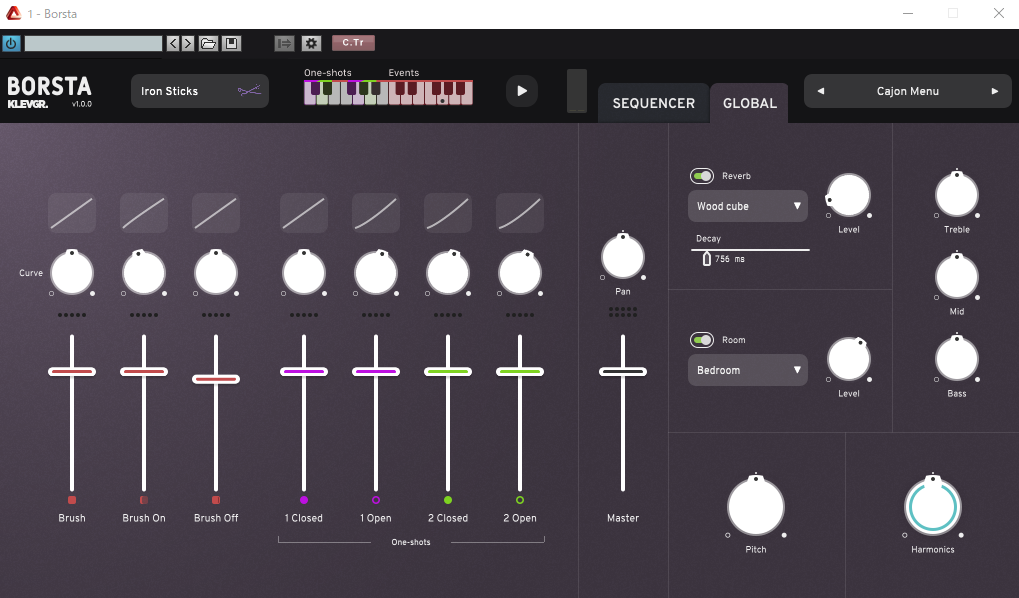
Task: Click the vertical level meter beside play
Action: [577, 90]
